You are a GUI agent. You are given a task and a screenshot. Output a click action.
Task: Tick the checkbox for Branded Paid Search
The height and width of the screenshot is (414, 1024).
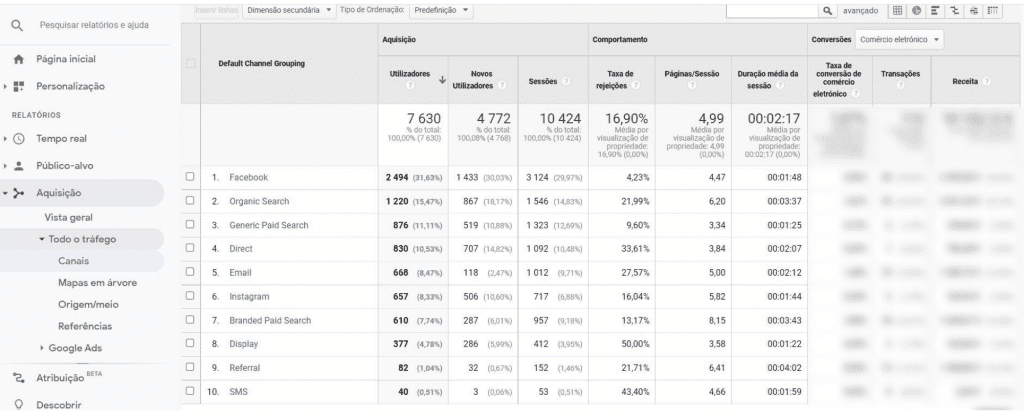coord(190,320)
